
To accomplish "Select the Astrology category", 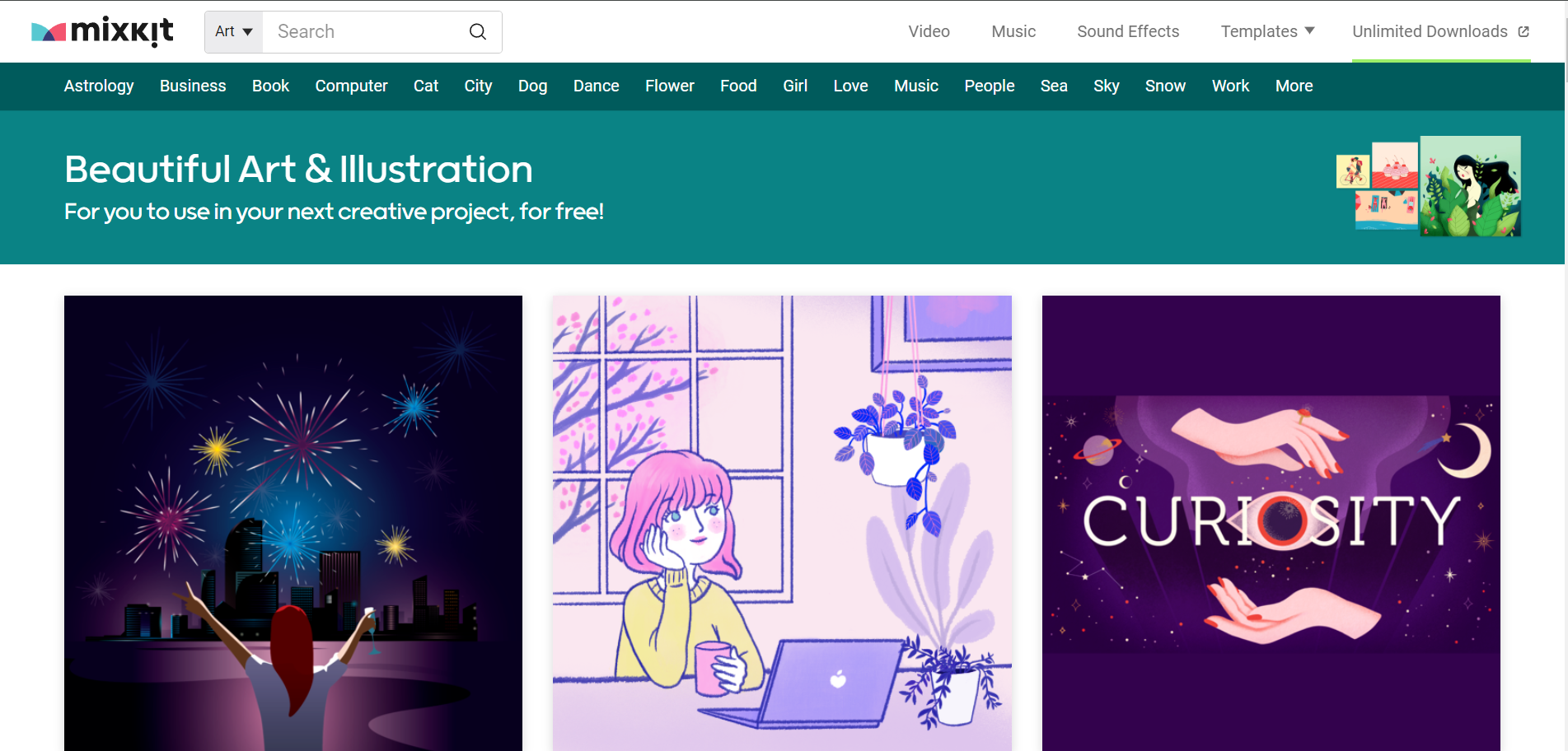I will [99, 86].
